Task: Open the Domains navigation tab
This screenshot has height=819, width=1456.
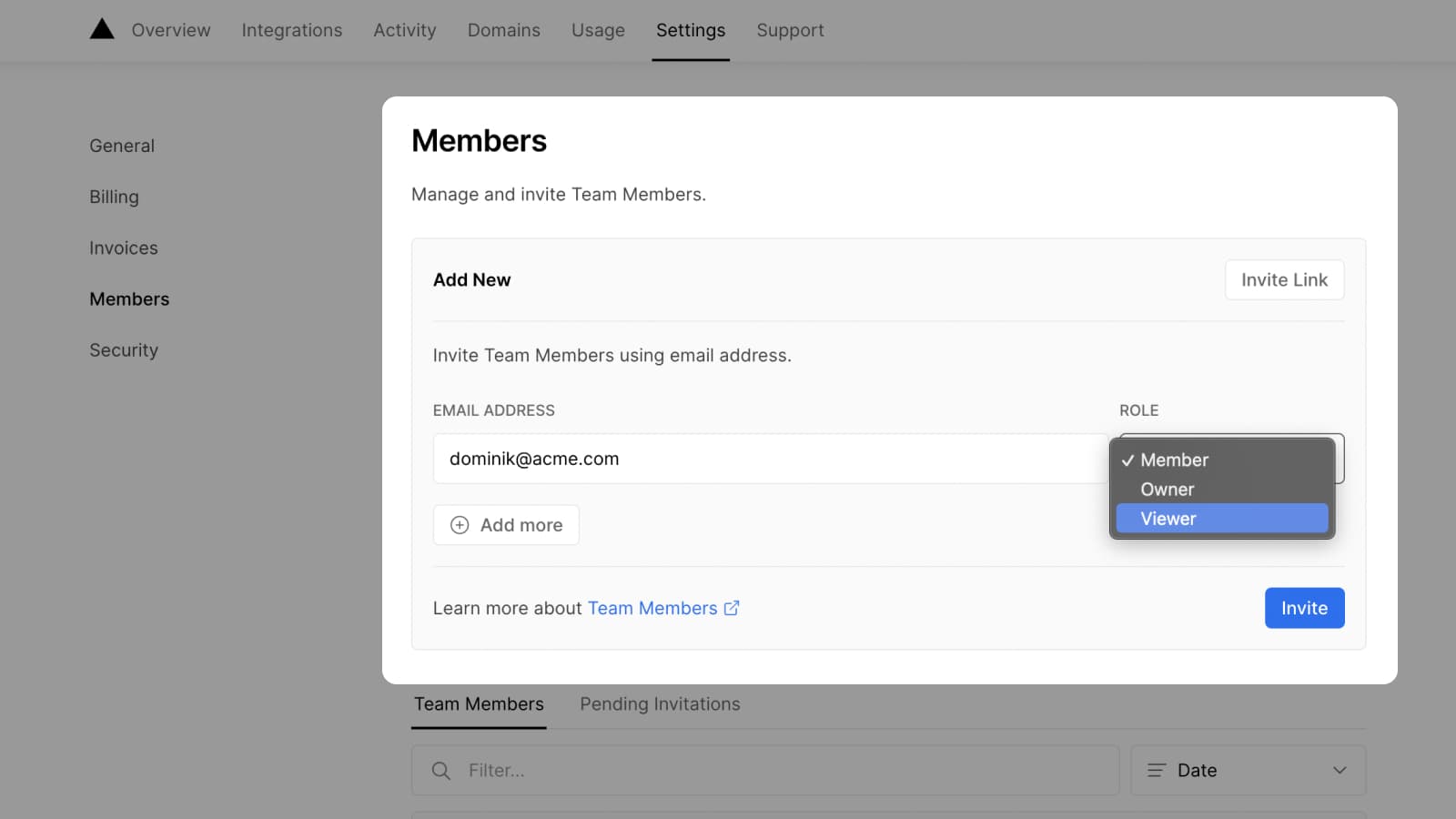Action: [x=503, y=30]
